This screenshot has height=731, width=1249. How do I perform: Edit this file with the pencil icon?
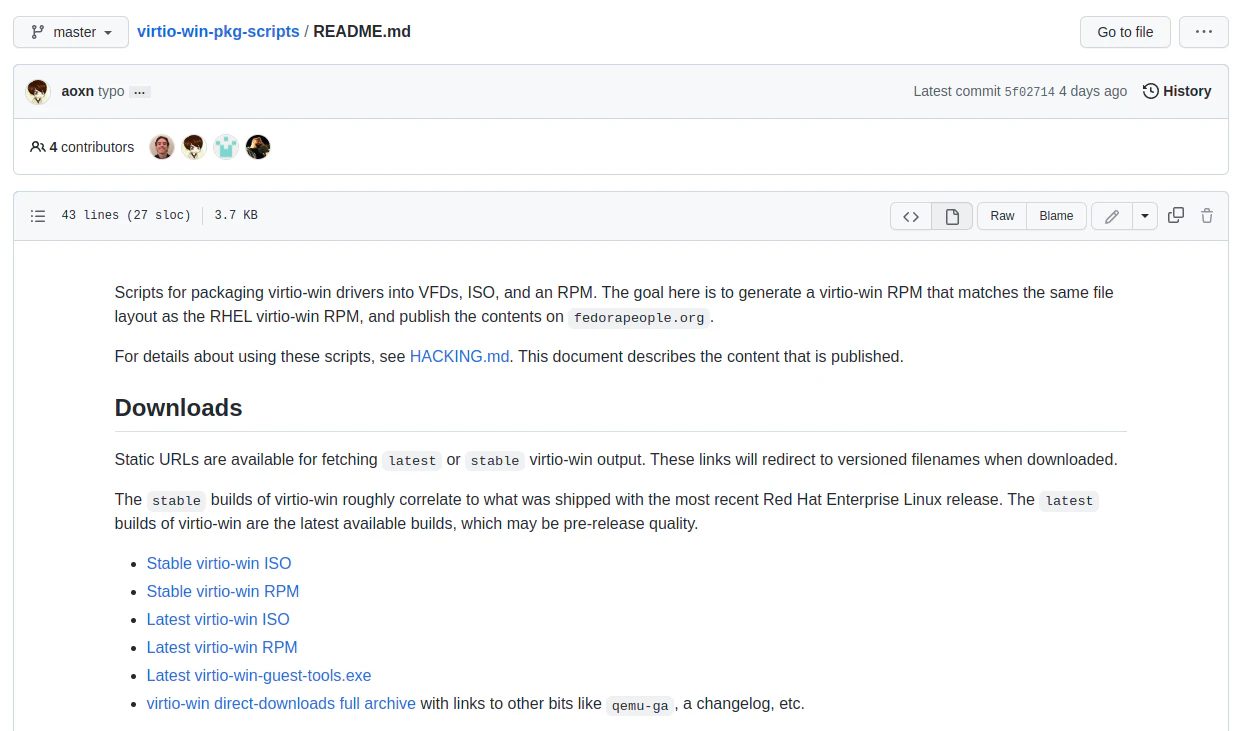[1112, 216]
